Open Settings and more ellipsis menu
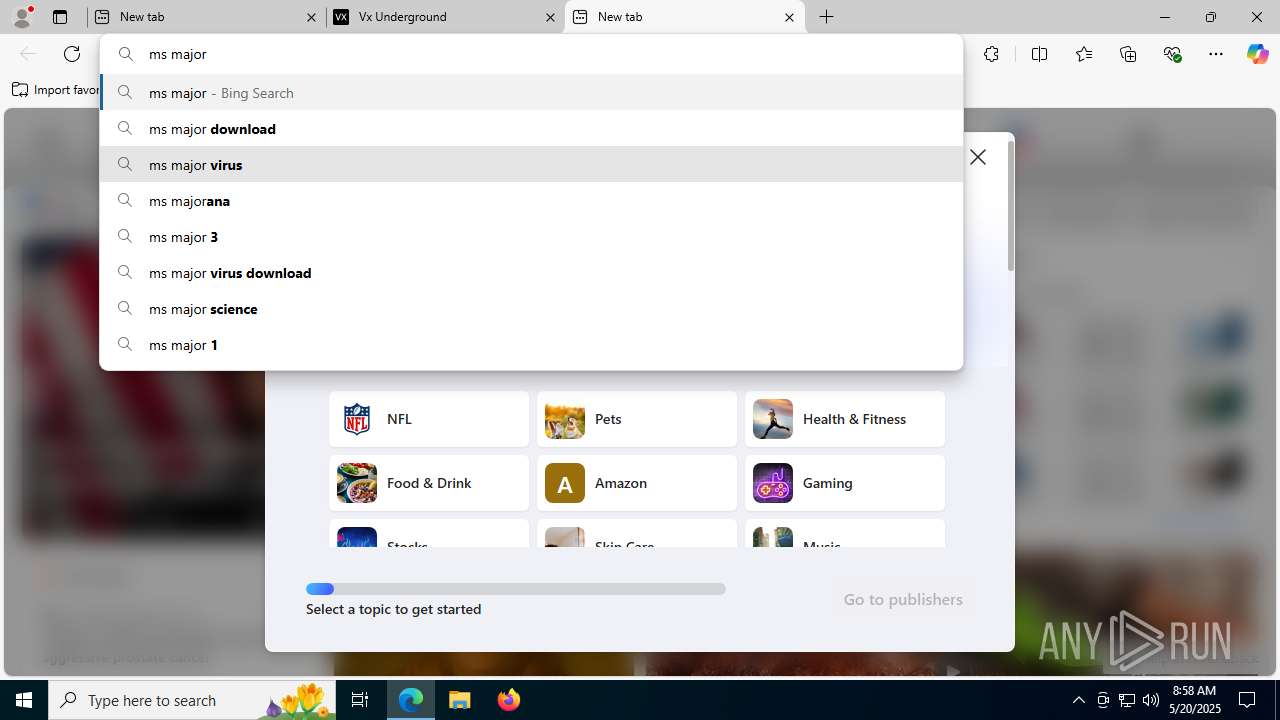This screenshot has width=1280, height=720. click(x=1216, y=54)
